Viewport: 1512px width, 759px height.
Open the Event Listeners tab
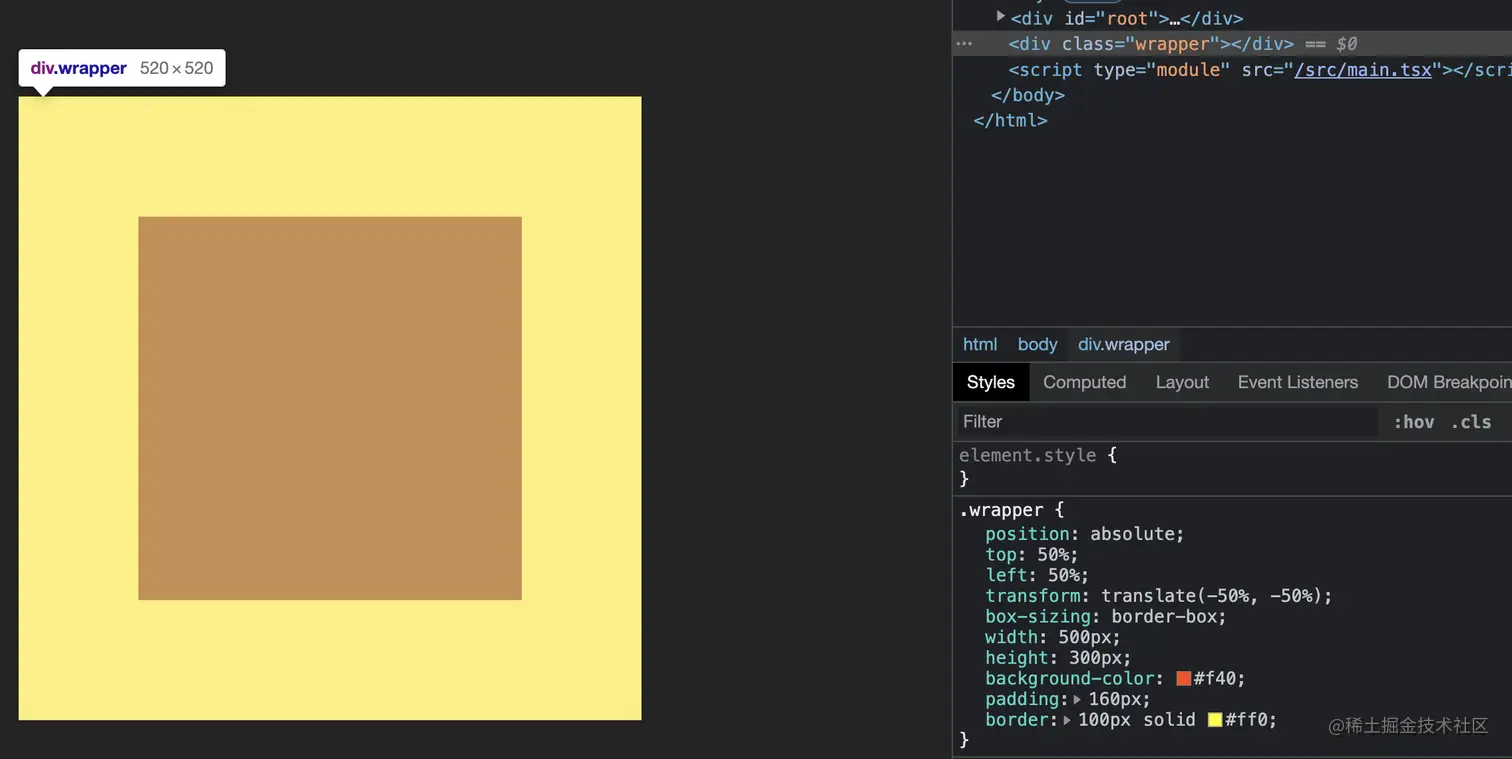[1297, 382]
